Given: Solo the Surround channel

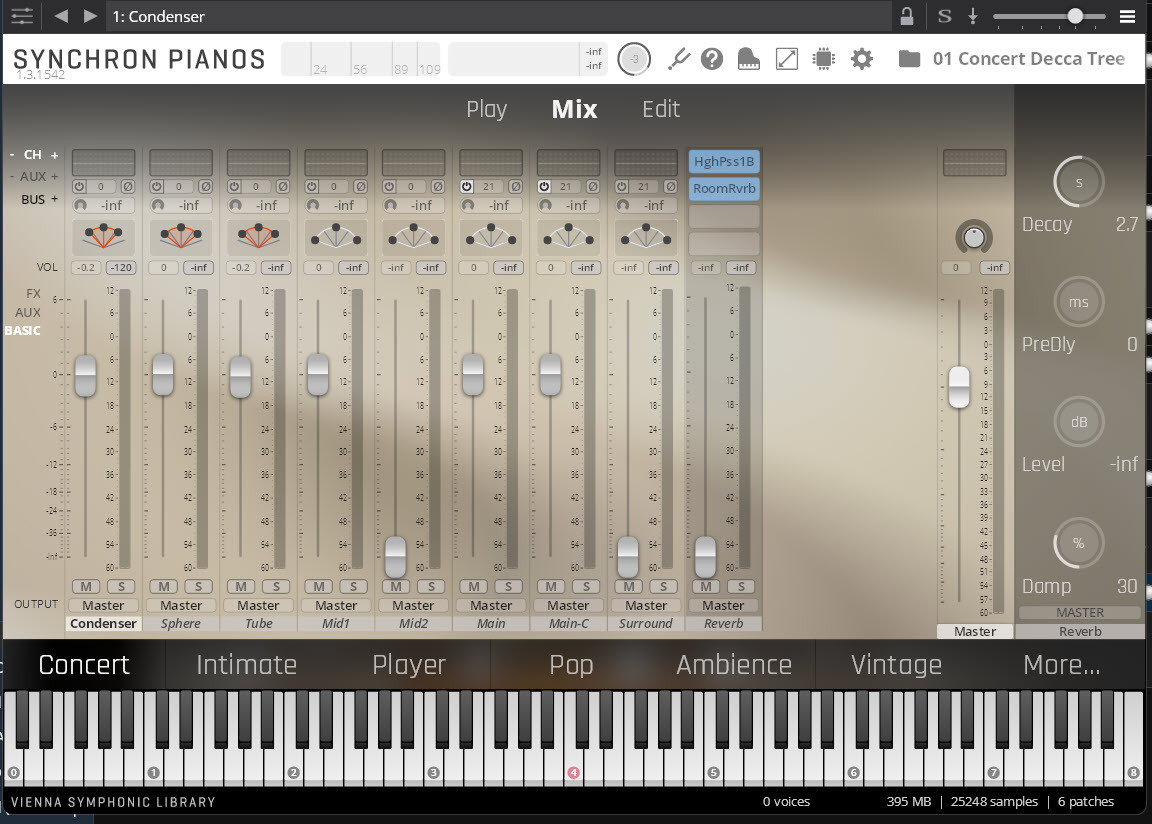Looking at the screenshot, I should [x=663, y=587].
